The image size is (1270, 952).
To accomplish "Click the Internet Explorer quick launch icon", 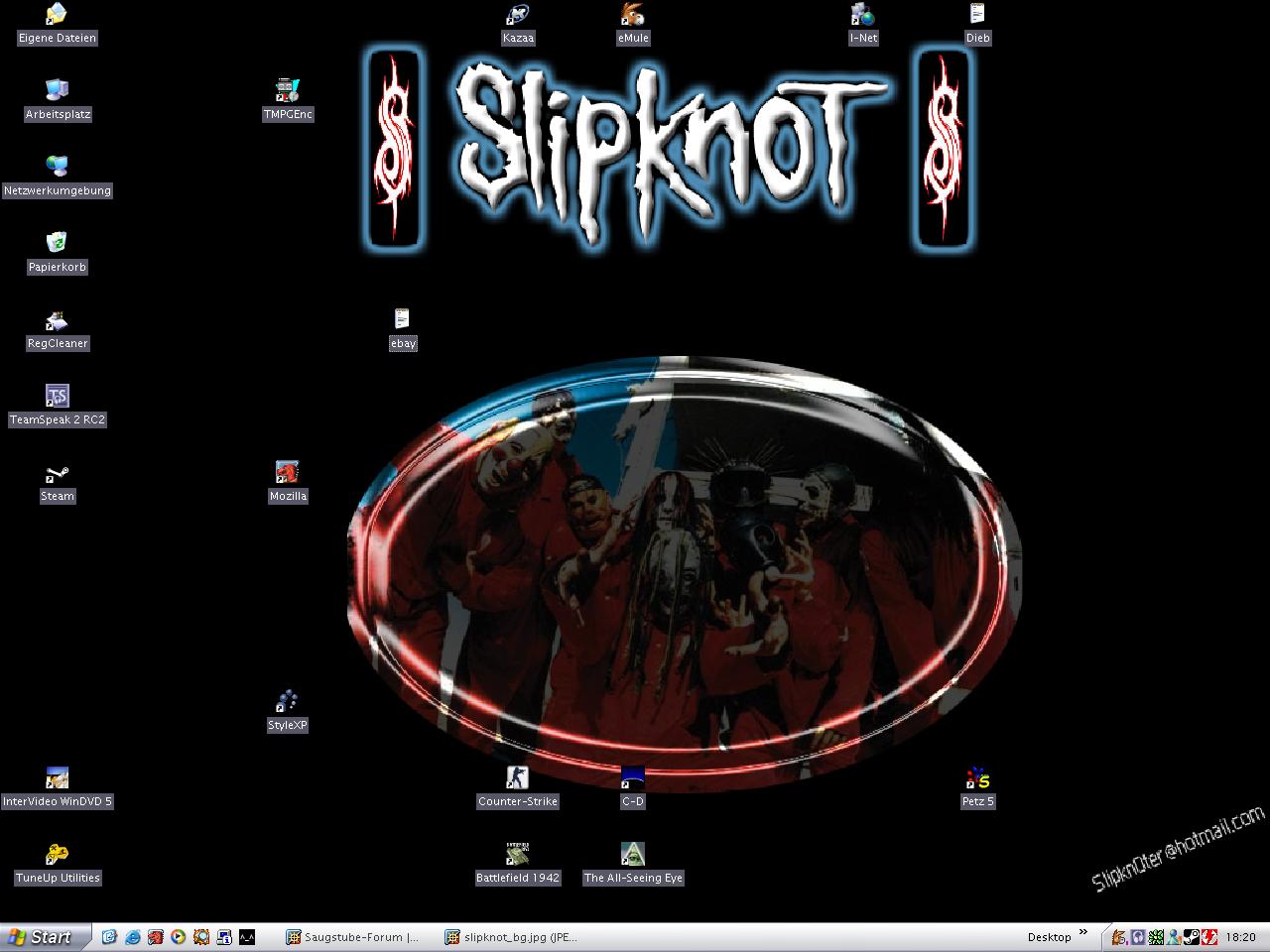I will coord(132,937).
